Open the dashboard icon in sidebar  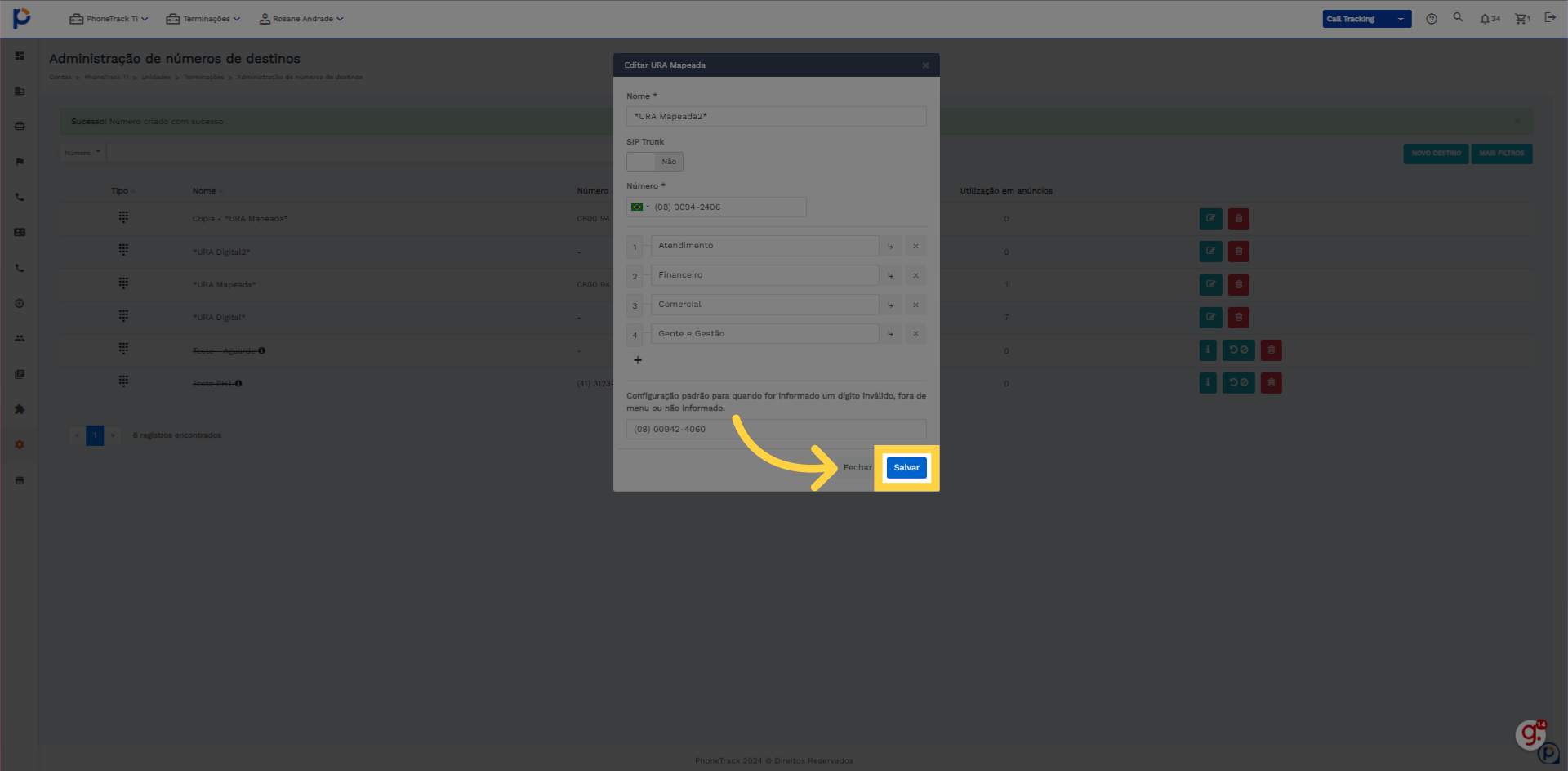(x=20, y=56)
